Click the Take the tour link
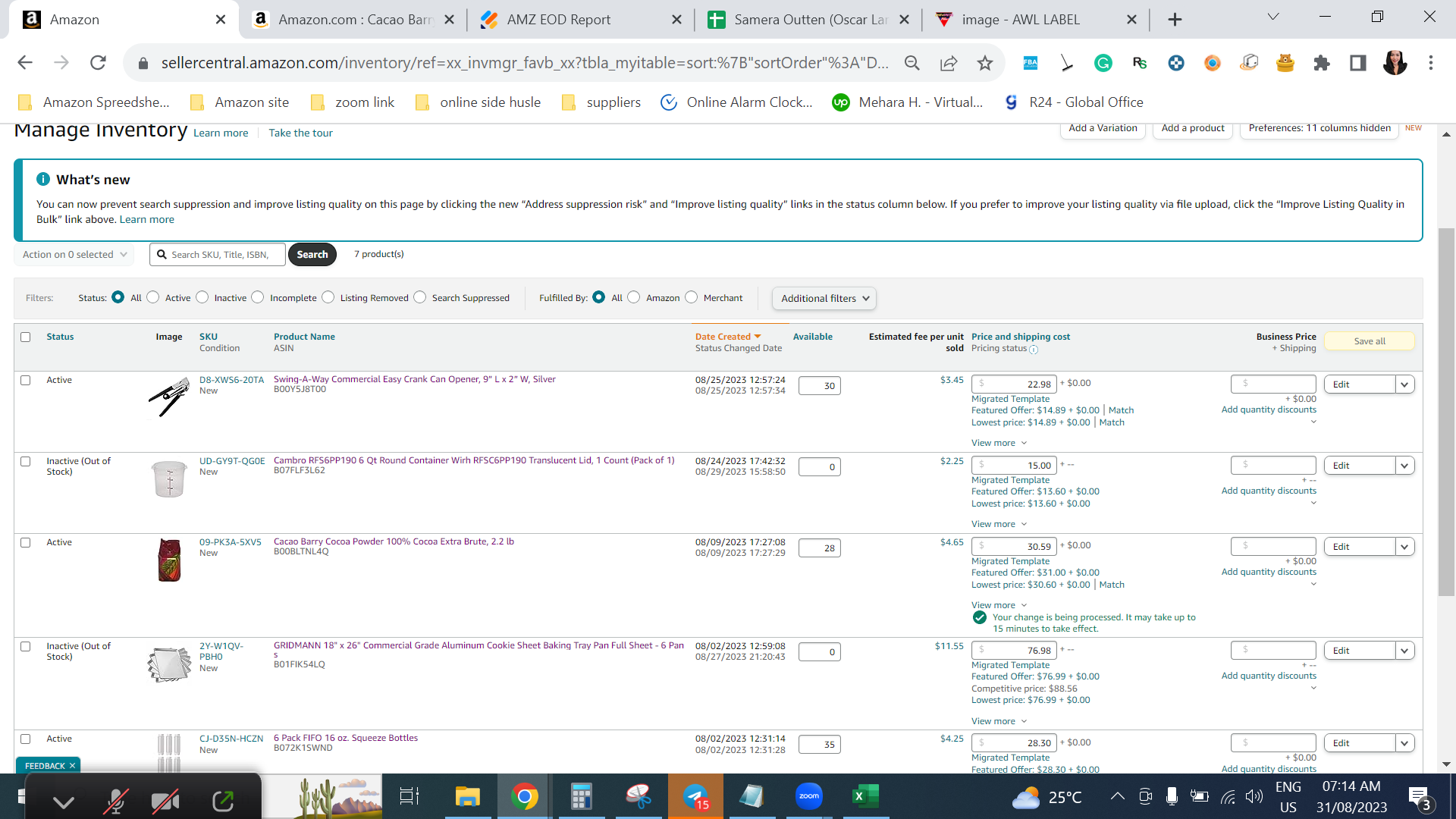This screenshot has height=819, width=1456. click(300, 133)
